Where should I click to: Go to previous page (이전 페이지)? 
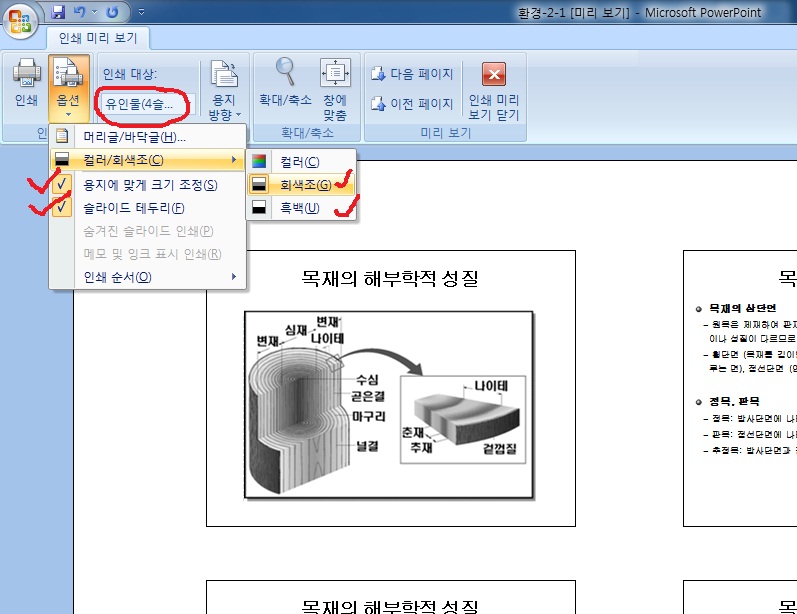[412, 103]
